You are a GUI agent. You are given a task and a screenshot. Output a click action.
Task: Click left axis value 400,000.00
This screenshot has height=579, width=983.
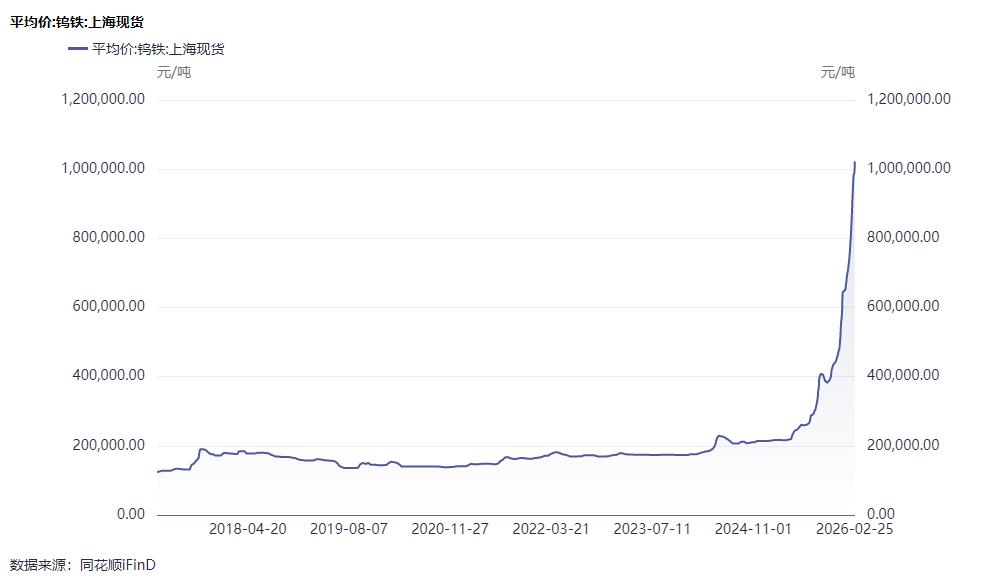point(110,375)
